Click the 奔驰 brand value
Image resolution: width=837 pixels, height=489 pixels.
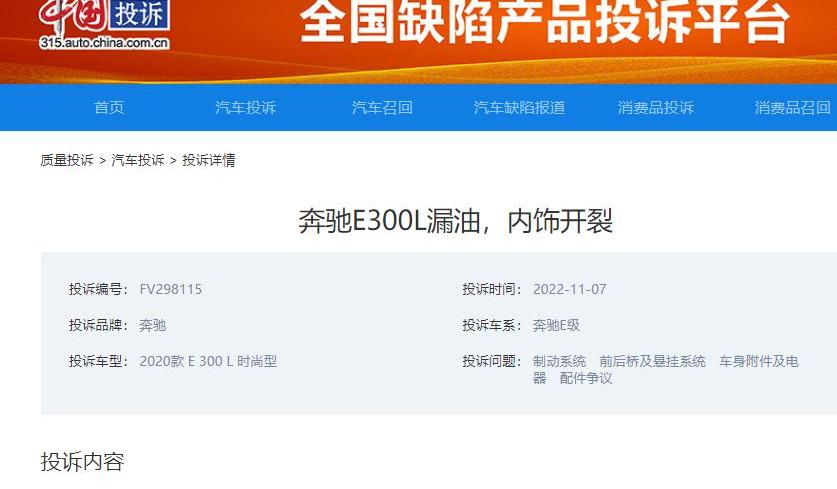point(153,325)
